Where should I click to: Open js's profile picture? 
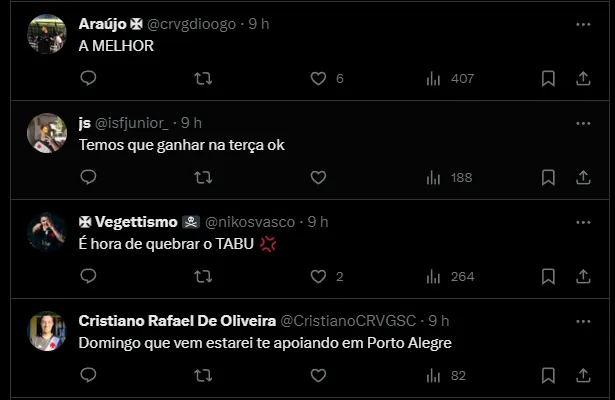tap(46, 133)
